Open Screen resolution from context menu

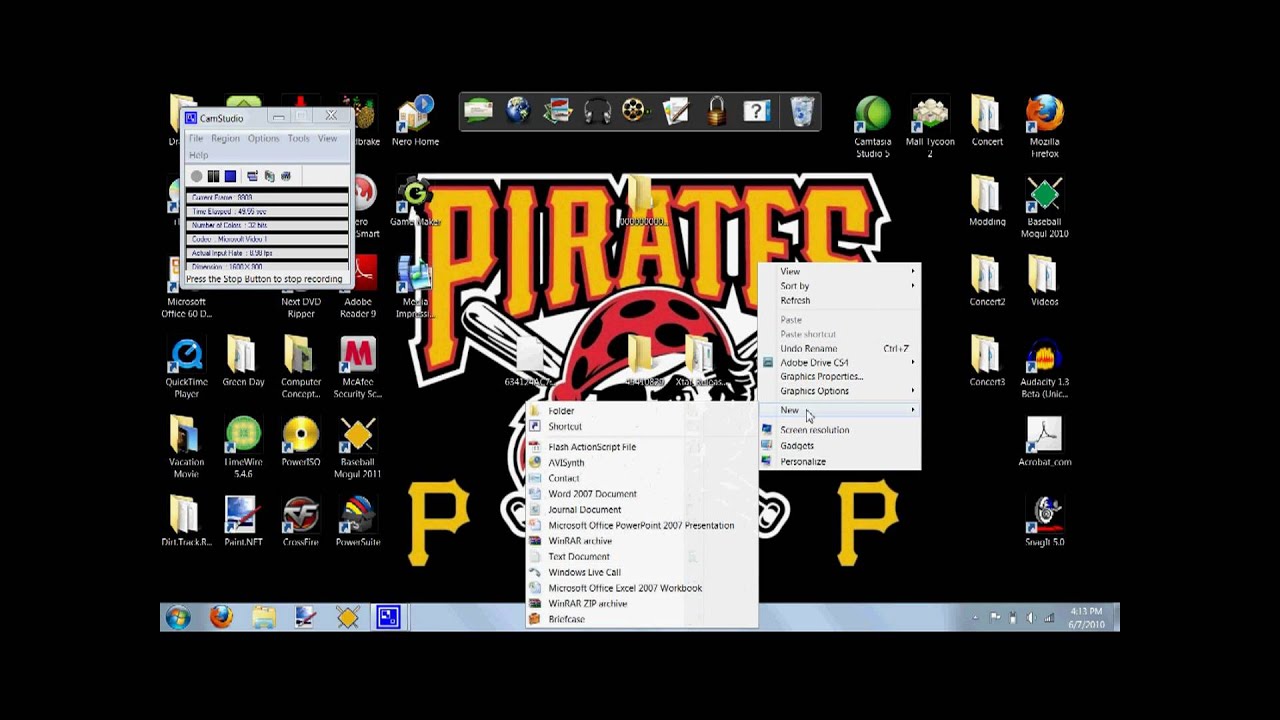click(x=839, y=430)
